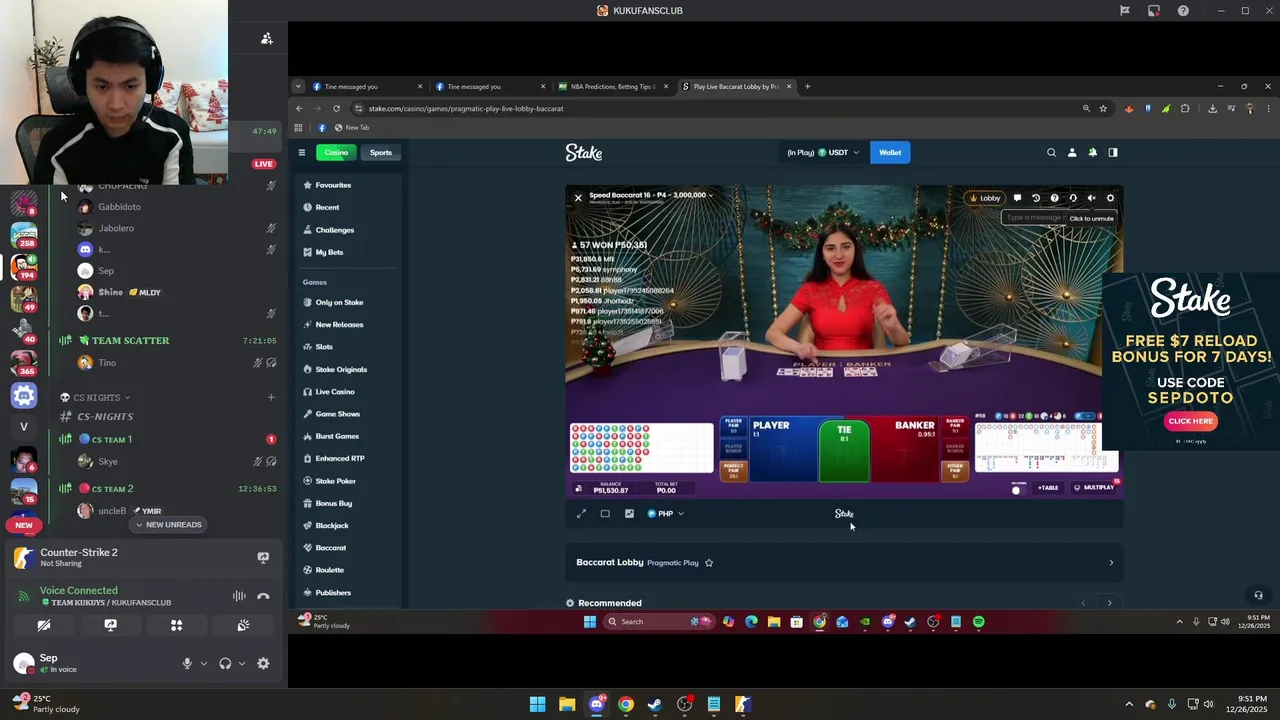Open baccarat game chat bubble icon
Viewport: 1280px width, 720px height.
(1017, 198)
